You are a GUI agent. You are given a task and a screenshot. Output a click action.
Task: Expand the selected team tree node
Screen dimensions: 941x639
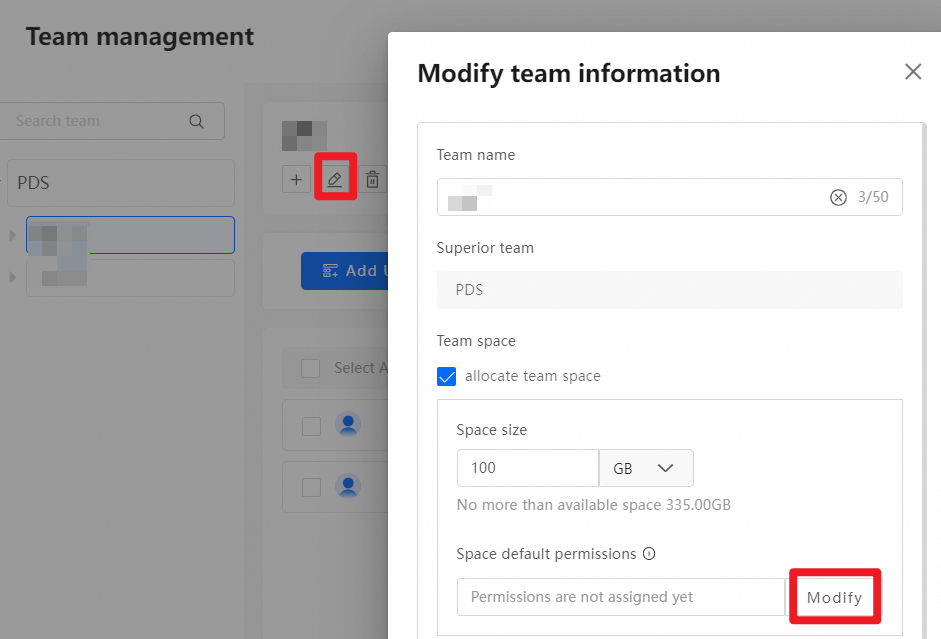13,235
